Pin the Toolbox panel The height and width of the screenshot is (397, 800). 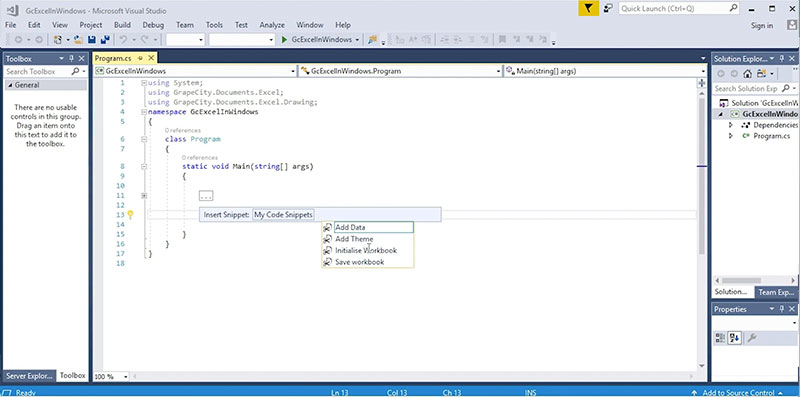click(x=71, y=59)
